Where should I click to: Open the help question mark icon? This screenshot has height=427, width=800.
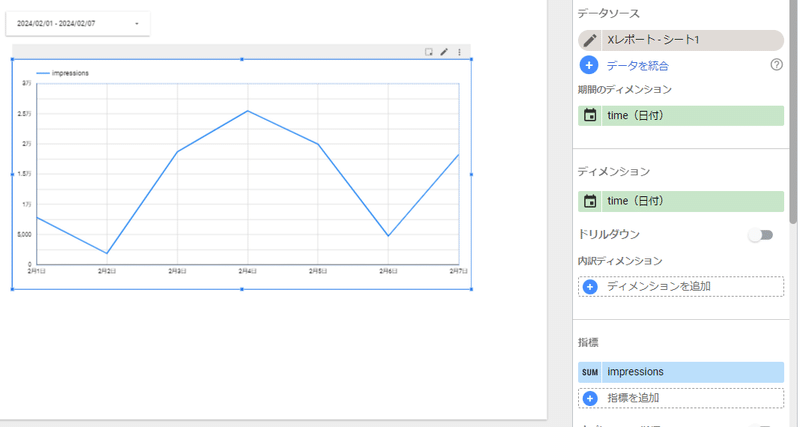(x=776, y=65)
